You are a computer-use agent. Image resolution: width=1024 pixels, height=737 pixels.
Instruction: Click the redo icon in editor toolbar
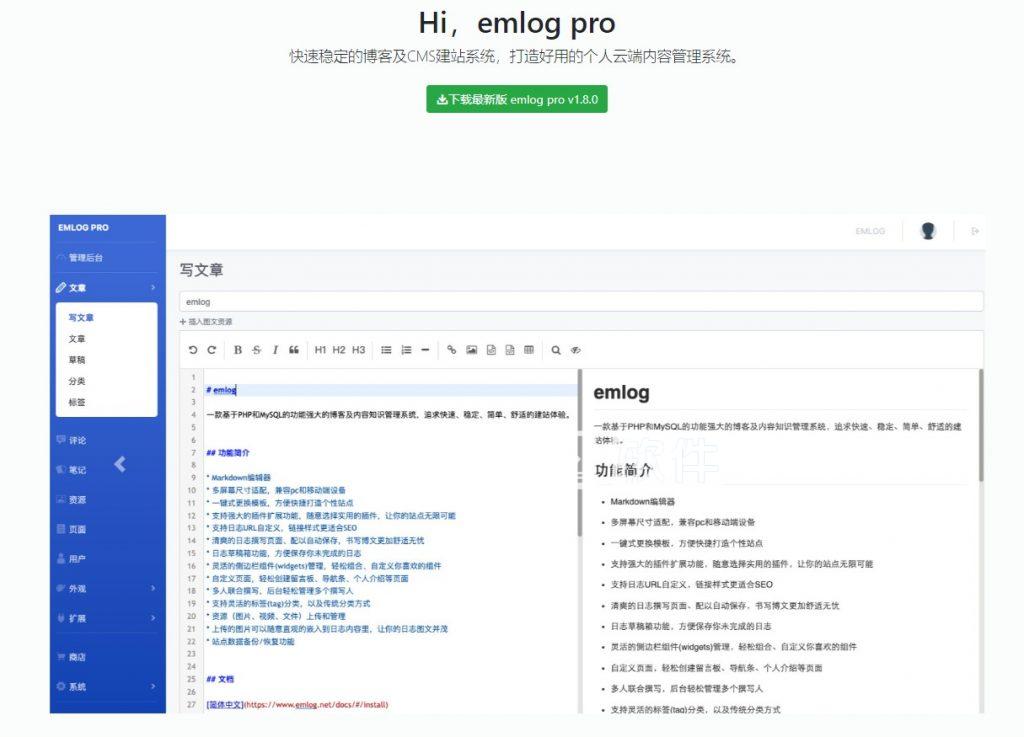(x=211, y=350)
